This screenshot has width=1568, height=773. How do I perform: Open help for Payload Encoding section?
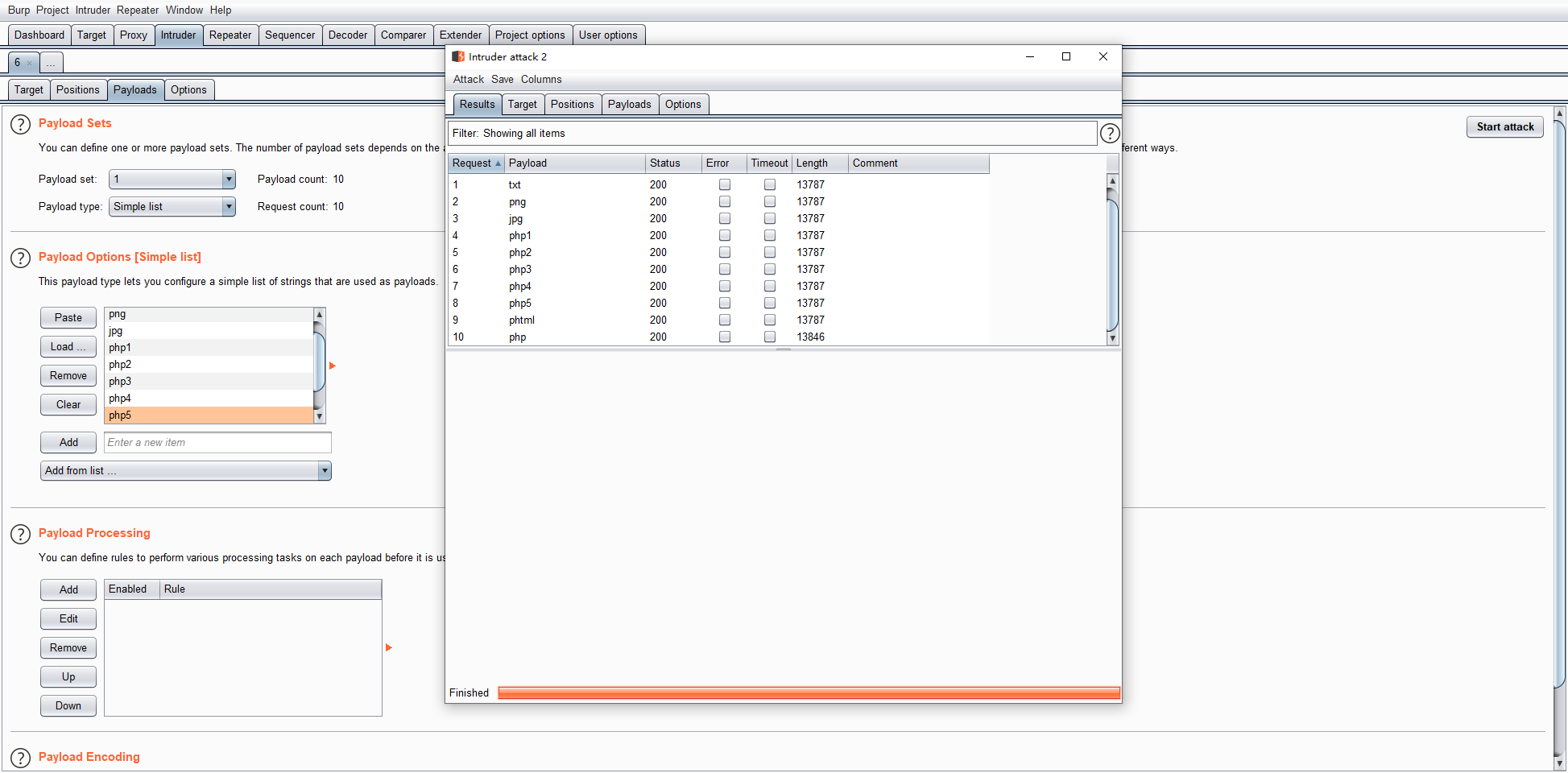coord(20,759)
